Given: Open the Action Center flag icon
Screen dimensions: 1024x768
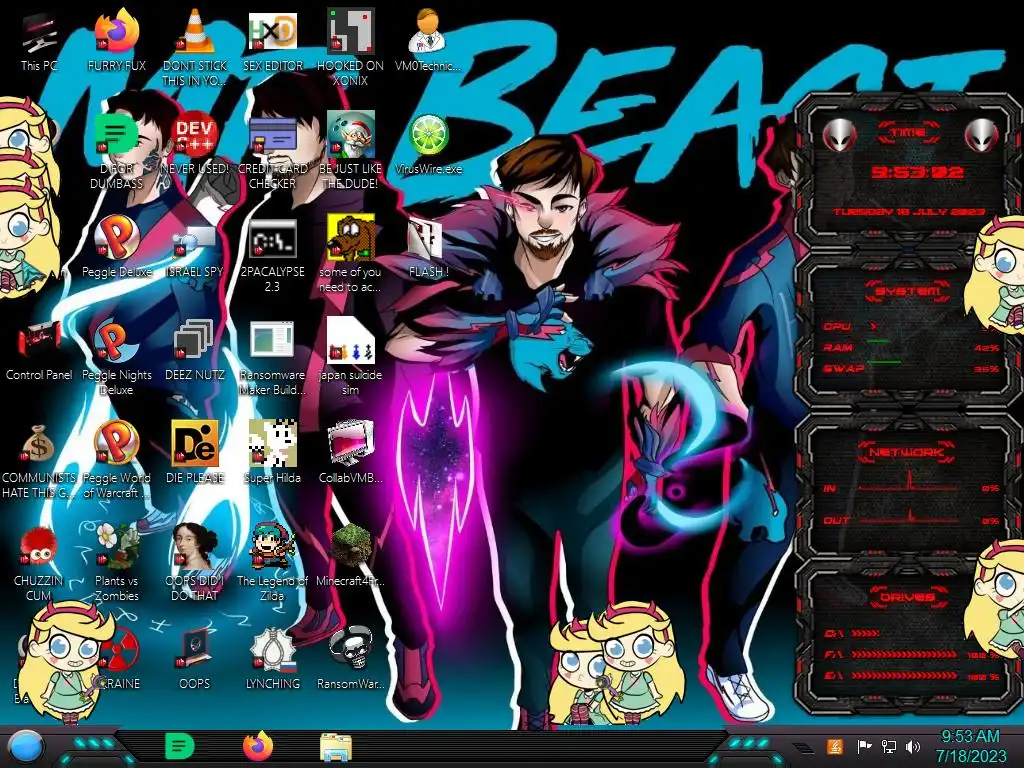Looking at the screenshot, I should (x=864, y=746).
